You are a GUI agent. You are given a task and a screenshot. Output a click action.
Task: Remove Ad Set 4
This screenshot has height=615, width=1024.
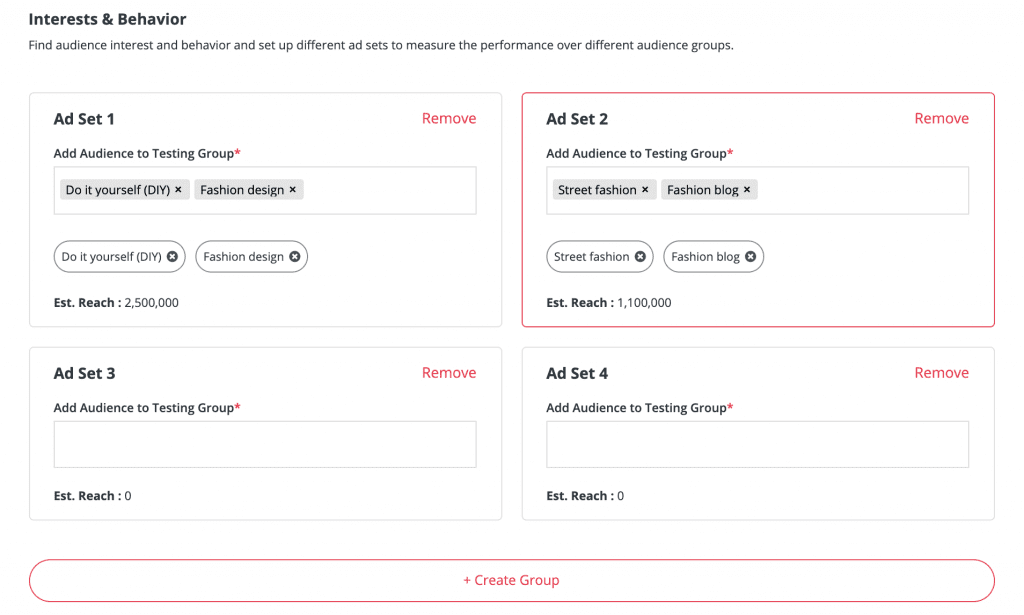pos(942,373)
